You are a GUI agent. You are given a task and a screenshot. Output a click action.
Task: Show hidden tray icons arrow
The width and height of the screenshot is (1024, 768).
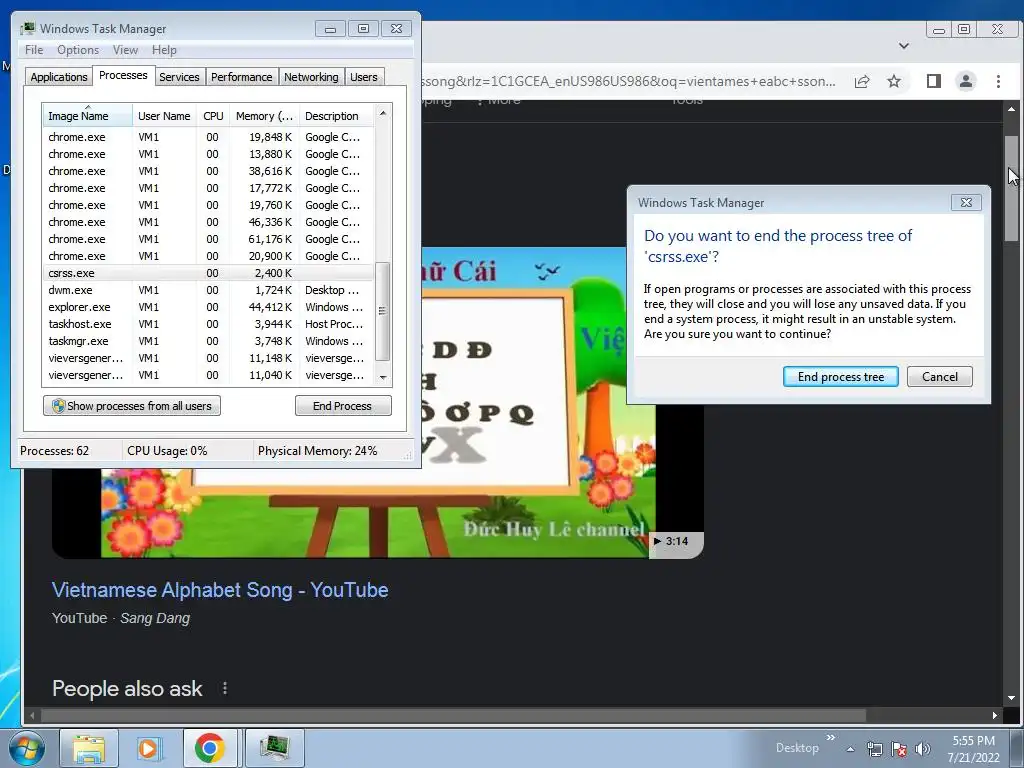pos(850,749)
